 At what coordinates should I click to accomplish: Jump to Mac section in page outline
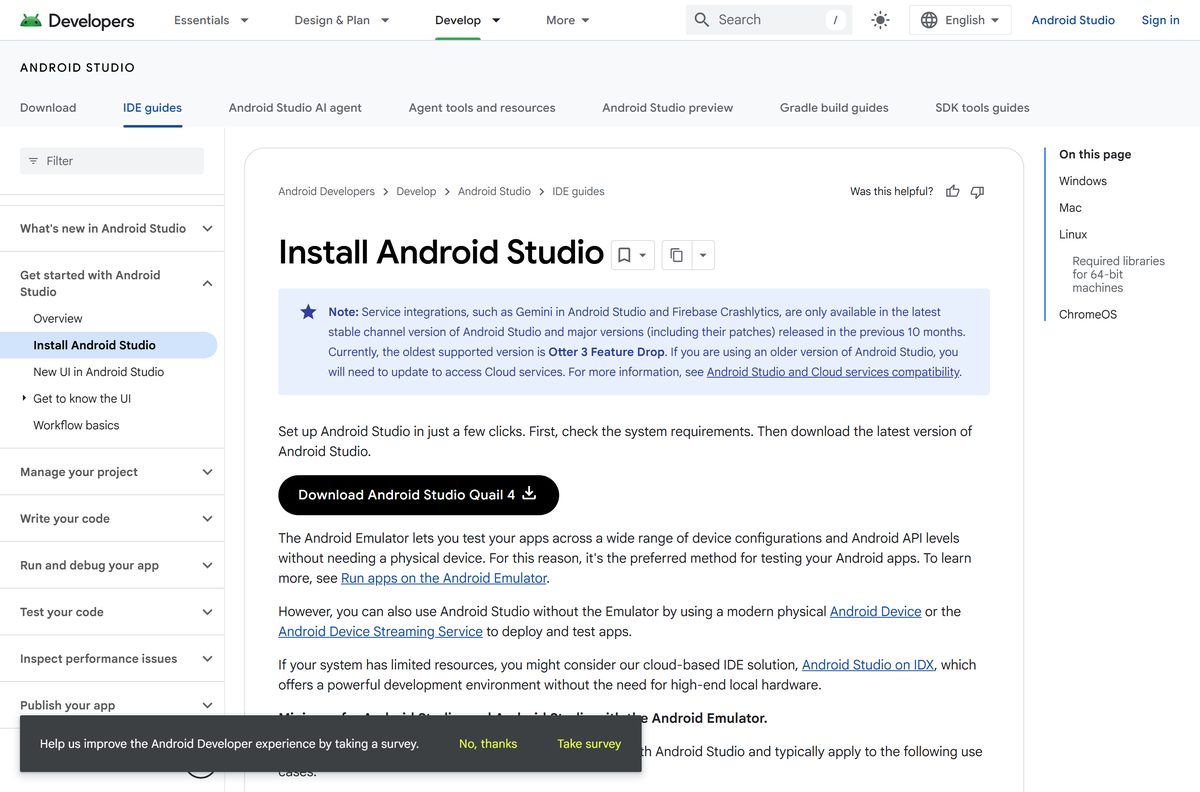pos(1070,208)
